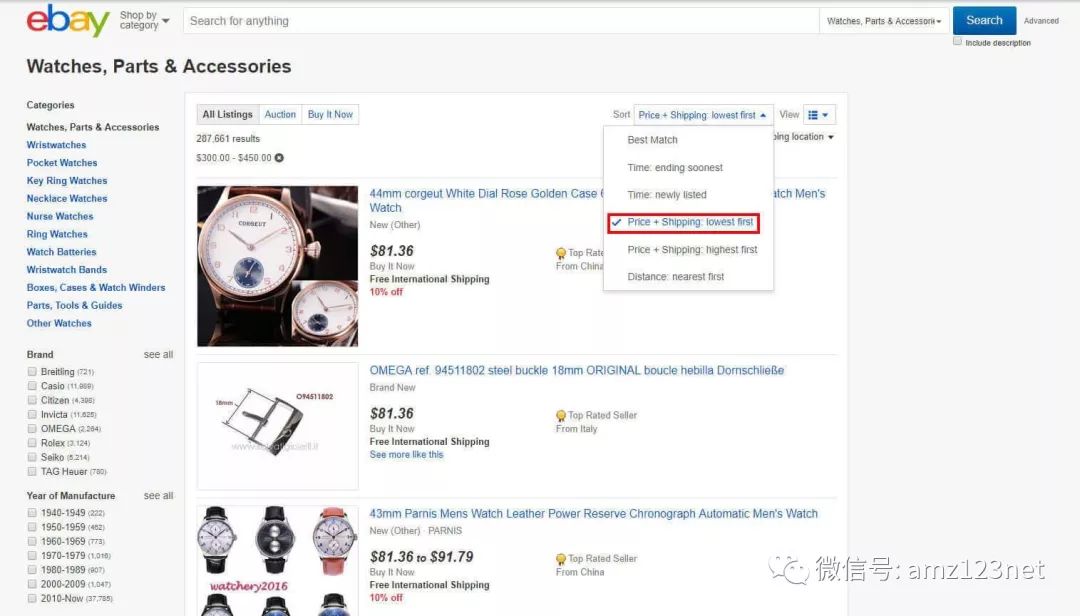
Task: Select Price + Shipping: highest first
Action: point(692,250)
